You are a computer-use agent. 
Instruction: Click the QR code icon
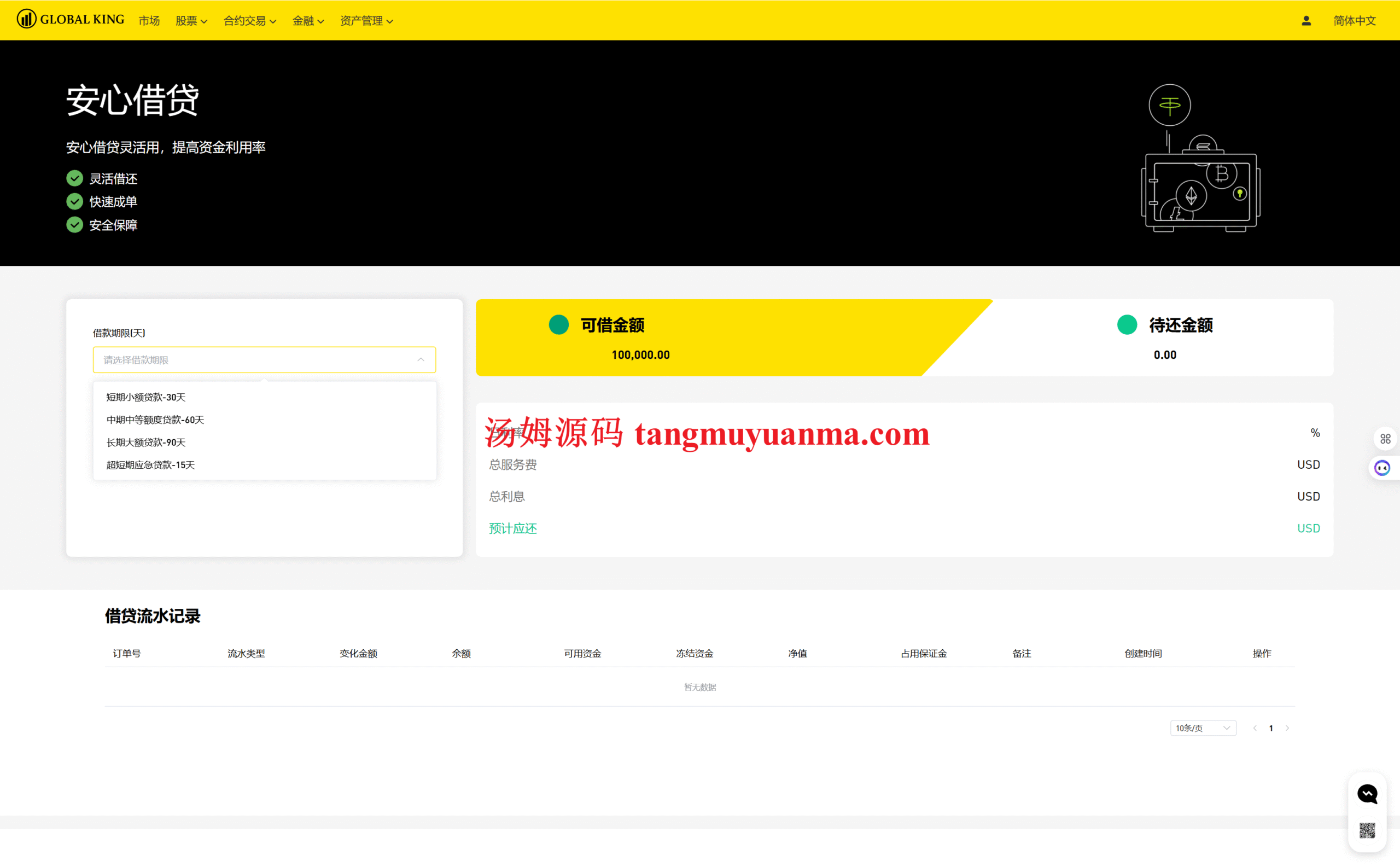(1367, 830)
